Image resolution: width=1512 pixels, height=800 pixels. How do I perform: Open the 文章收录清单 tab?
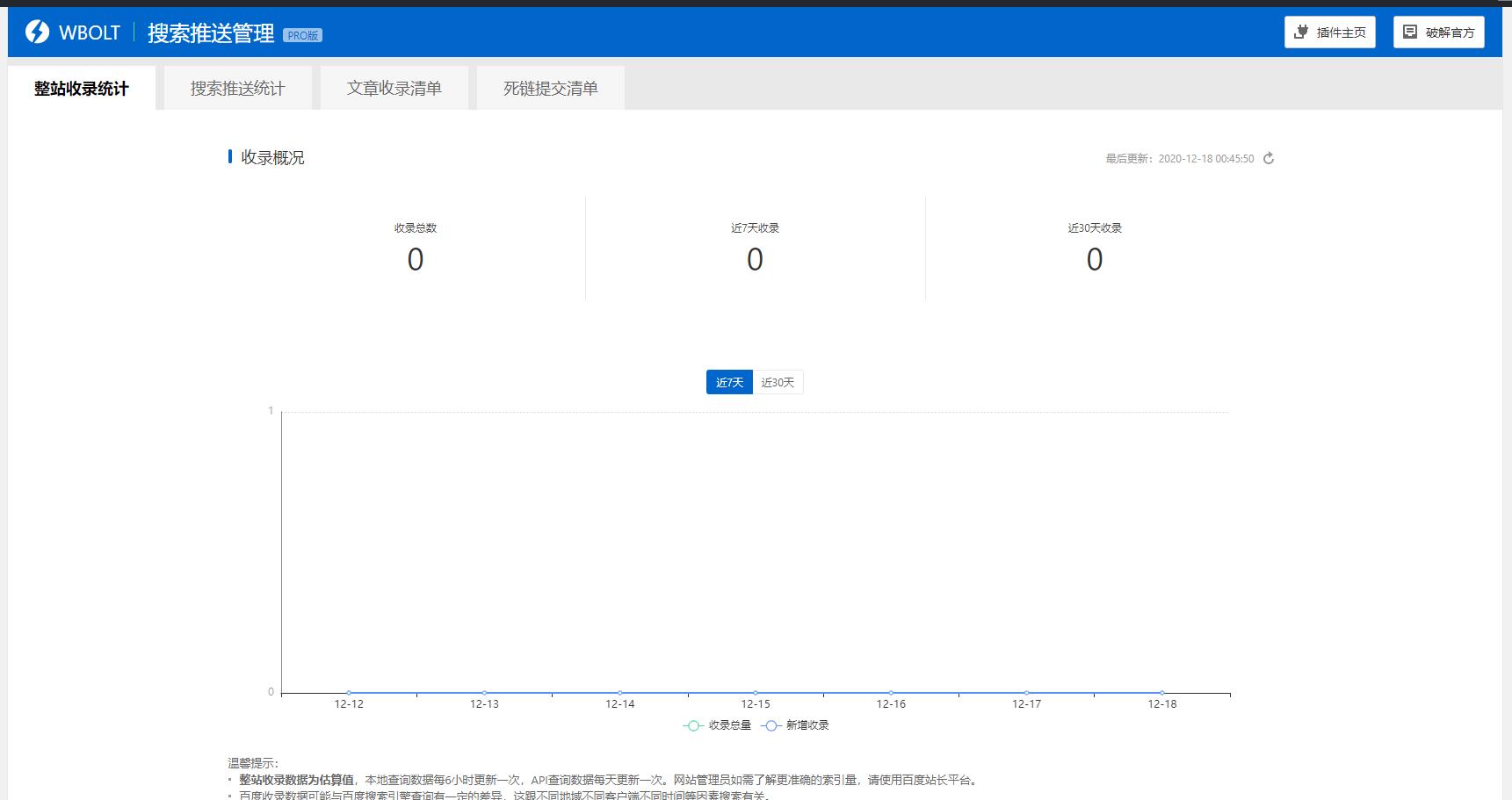[394, 87]
